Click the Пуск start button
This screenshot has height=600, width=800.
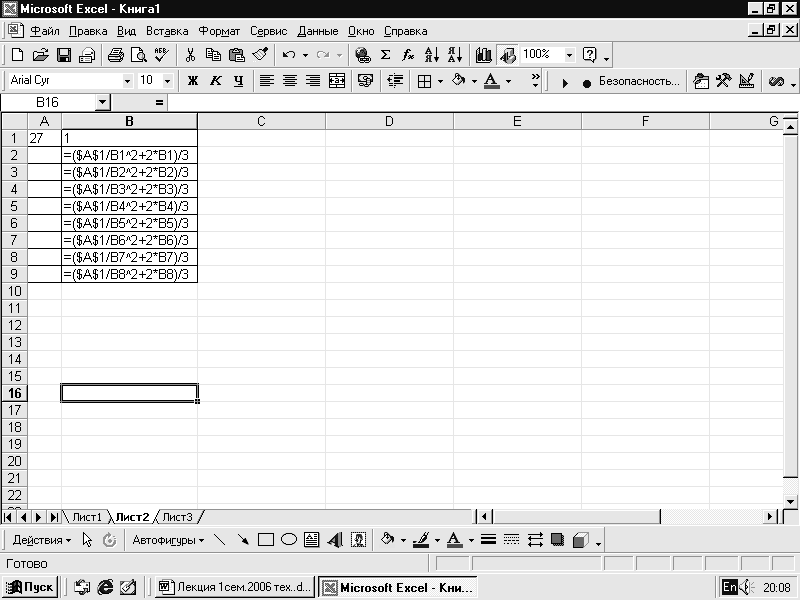(x=30, y=587)
